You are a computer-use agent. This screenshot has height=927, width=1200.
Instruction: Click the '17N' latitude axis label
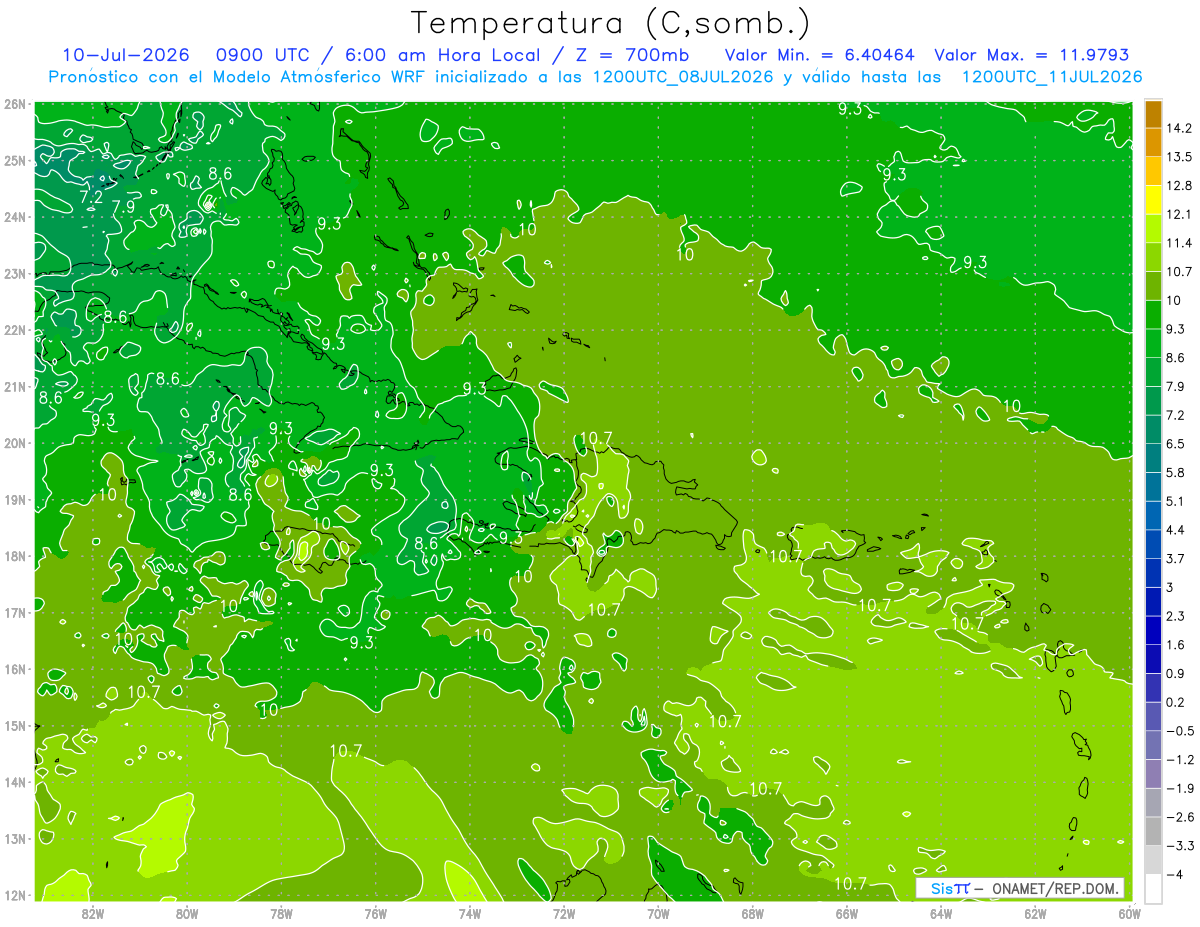pyautogui.click(x=15, y=612)
